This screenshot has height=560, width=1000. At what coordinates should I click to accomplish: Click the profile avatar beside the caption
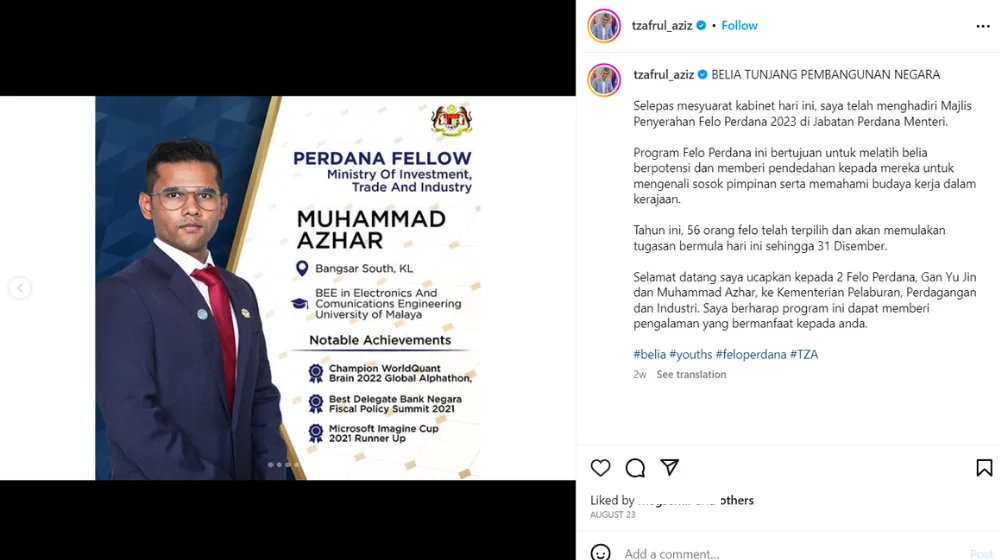[603, 80]
